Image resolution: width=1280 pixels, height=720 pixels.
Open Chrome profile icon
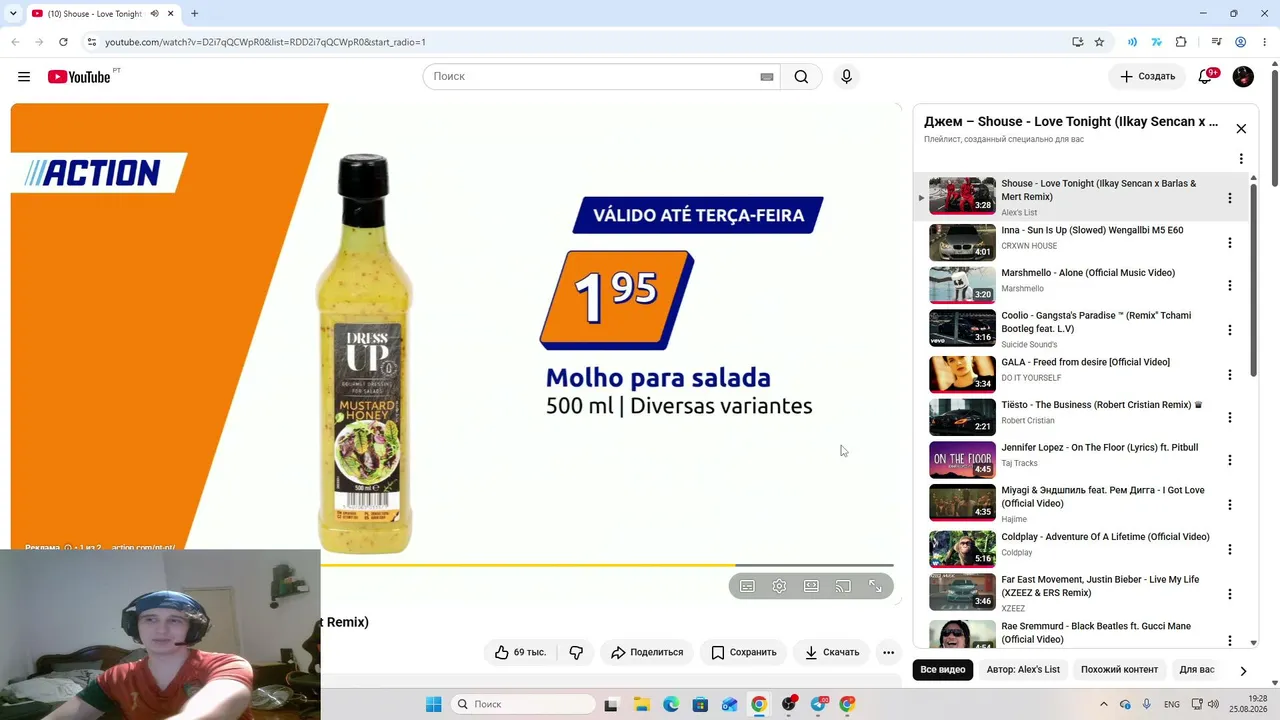(x=1240, y=42)
